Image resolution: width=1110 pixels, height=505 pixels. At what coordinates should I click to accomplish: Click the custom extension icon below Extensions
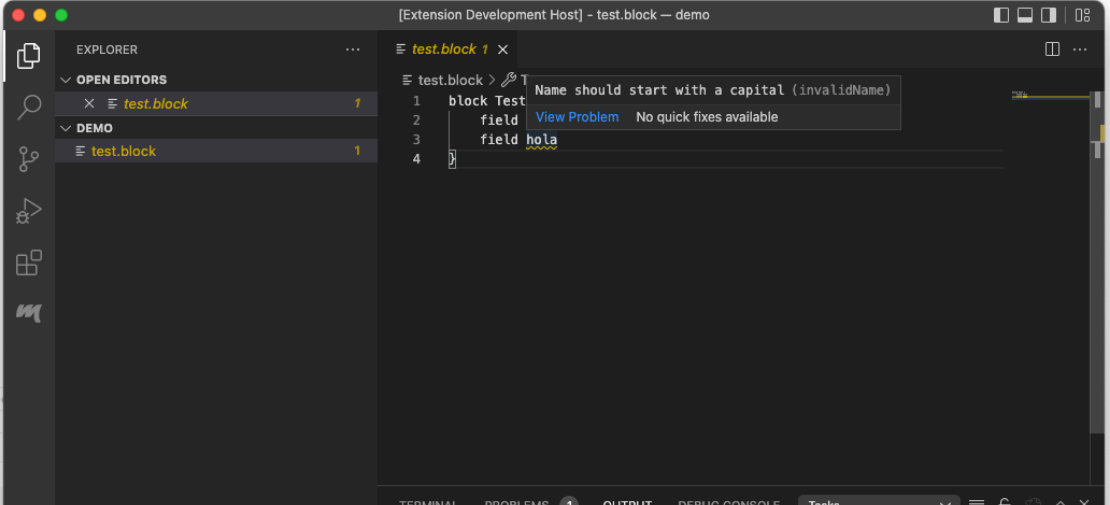(x=28, y=313)
